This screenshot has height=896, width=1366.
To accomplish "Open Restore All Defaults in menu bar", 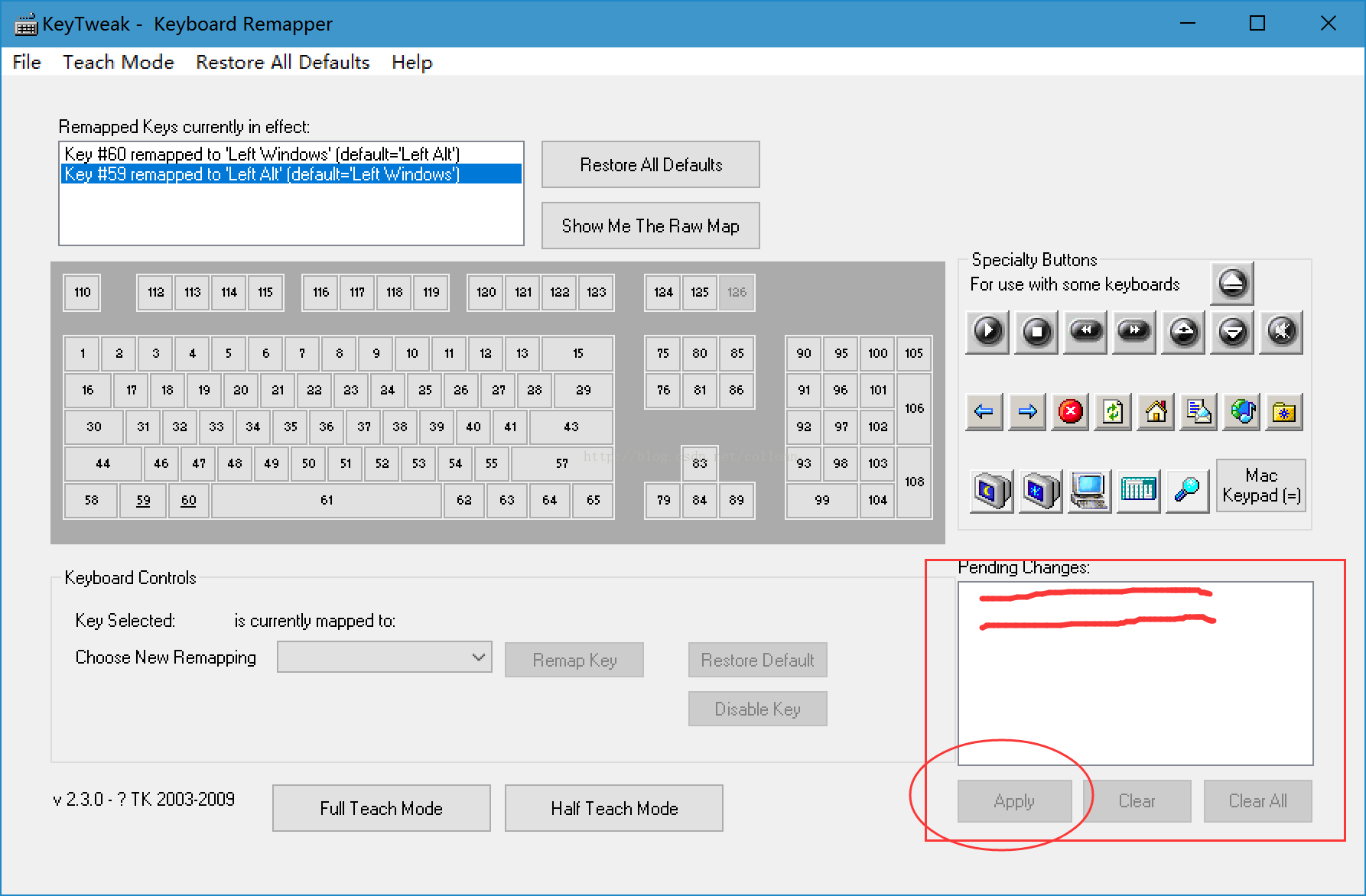I will click(x=283, y=62).
